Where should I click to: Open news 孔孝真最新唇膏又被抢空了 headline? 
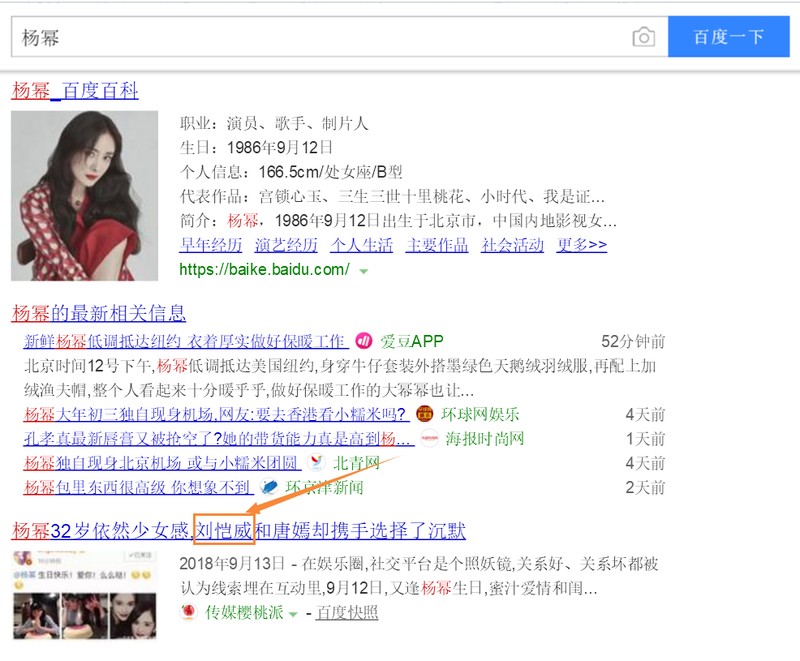pos(219,439)
